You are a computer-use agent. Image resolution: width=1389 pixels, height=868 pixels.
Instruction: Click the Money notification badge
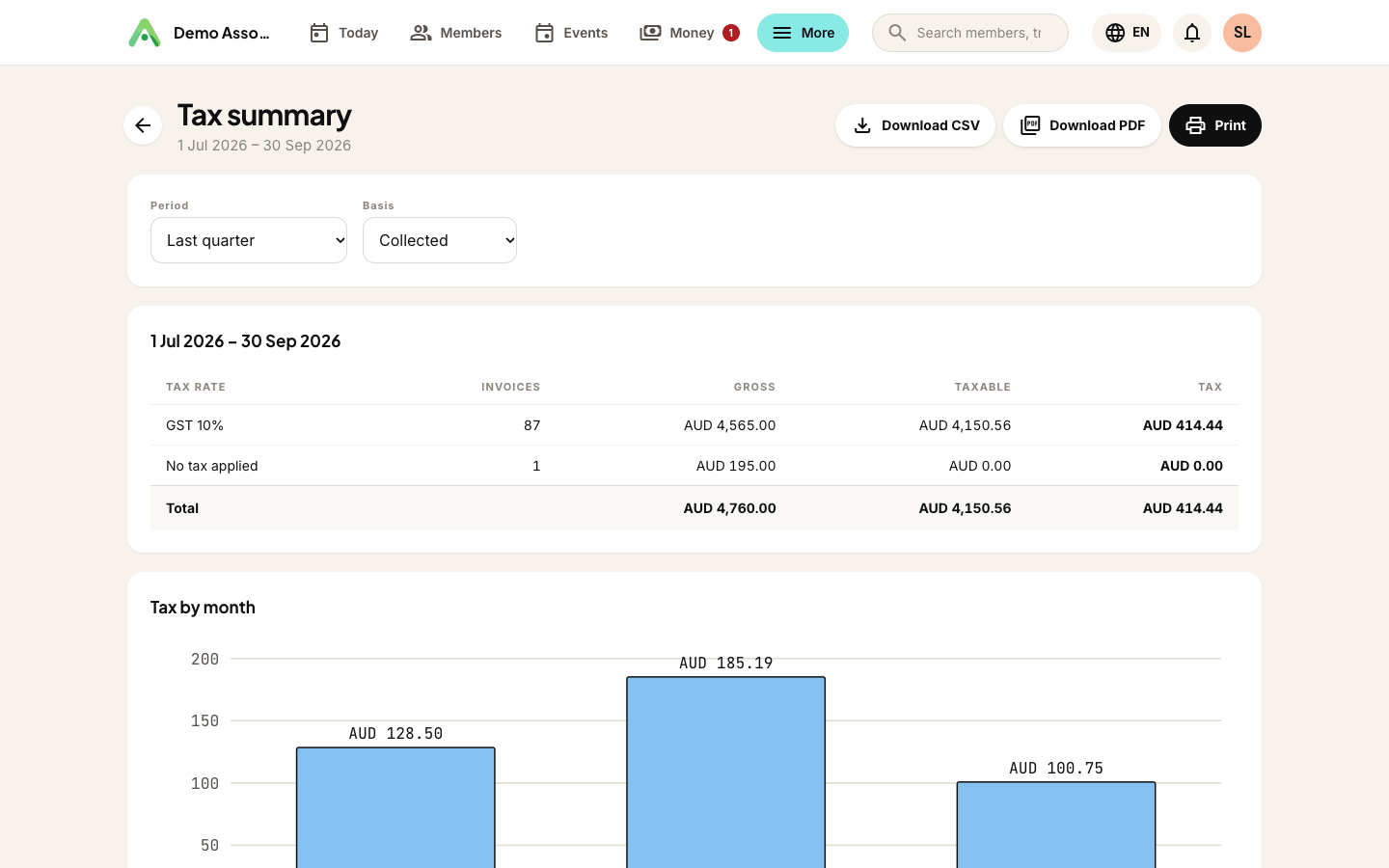[x=731, y=33]
